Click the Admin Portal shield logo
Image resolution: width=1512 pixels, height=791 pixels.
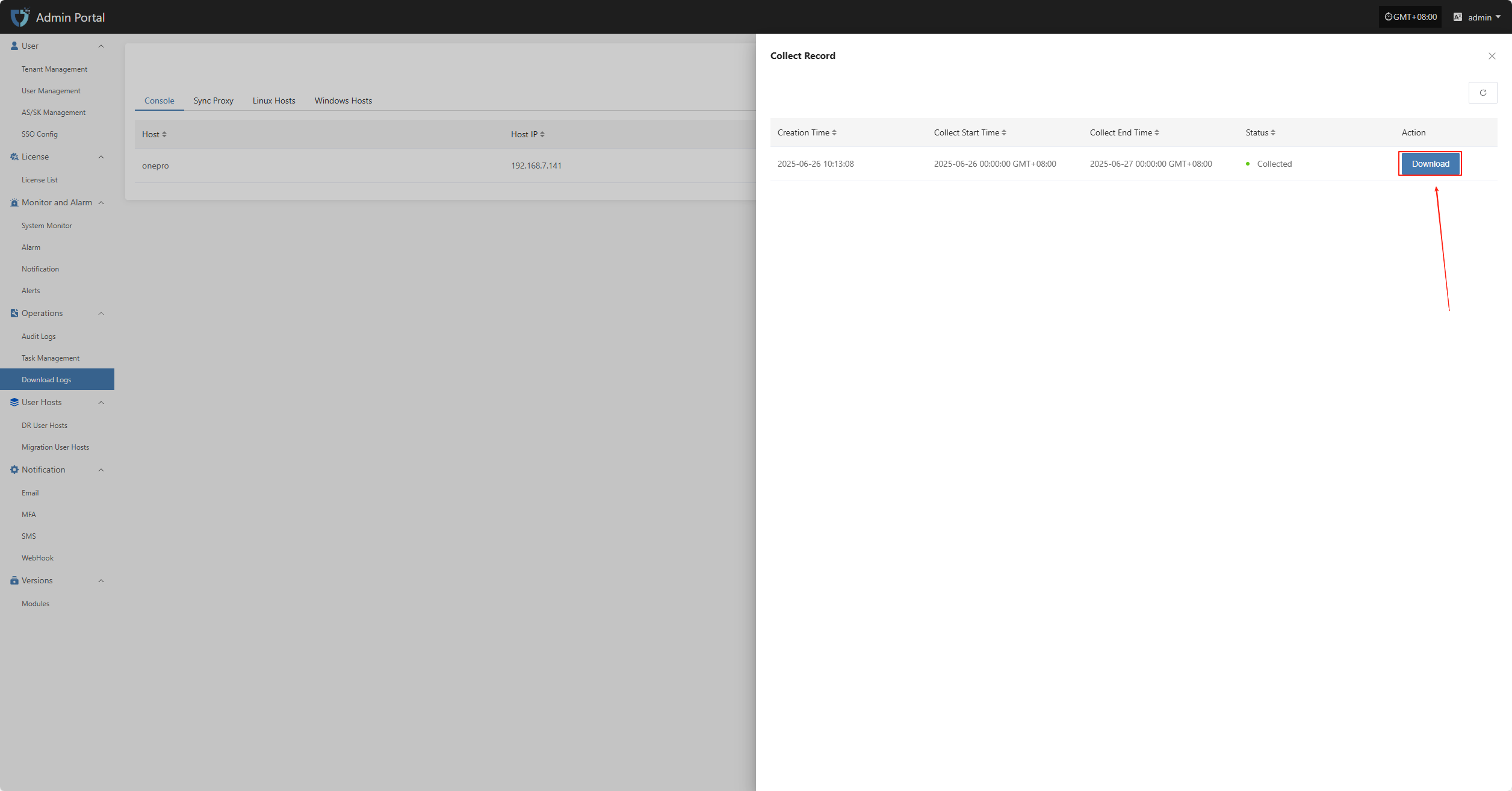tap(20, 17)
